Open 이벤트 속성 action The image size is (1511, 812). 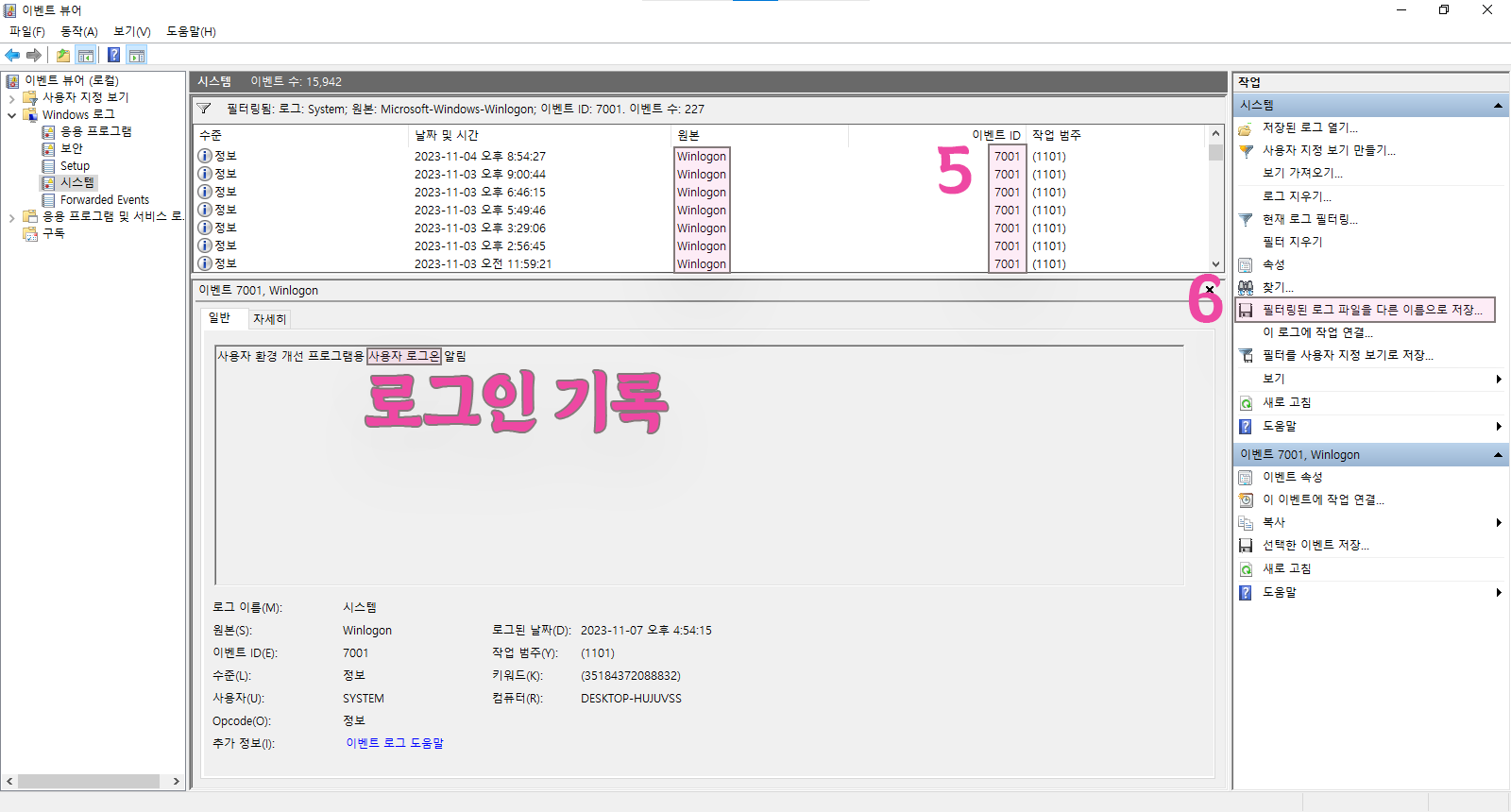coord(1292,477)
